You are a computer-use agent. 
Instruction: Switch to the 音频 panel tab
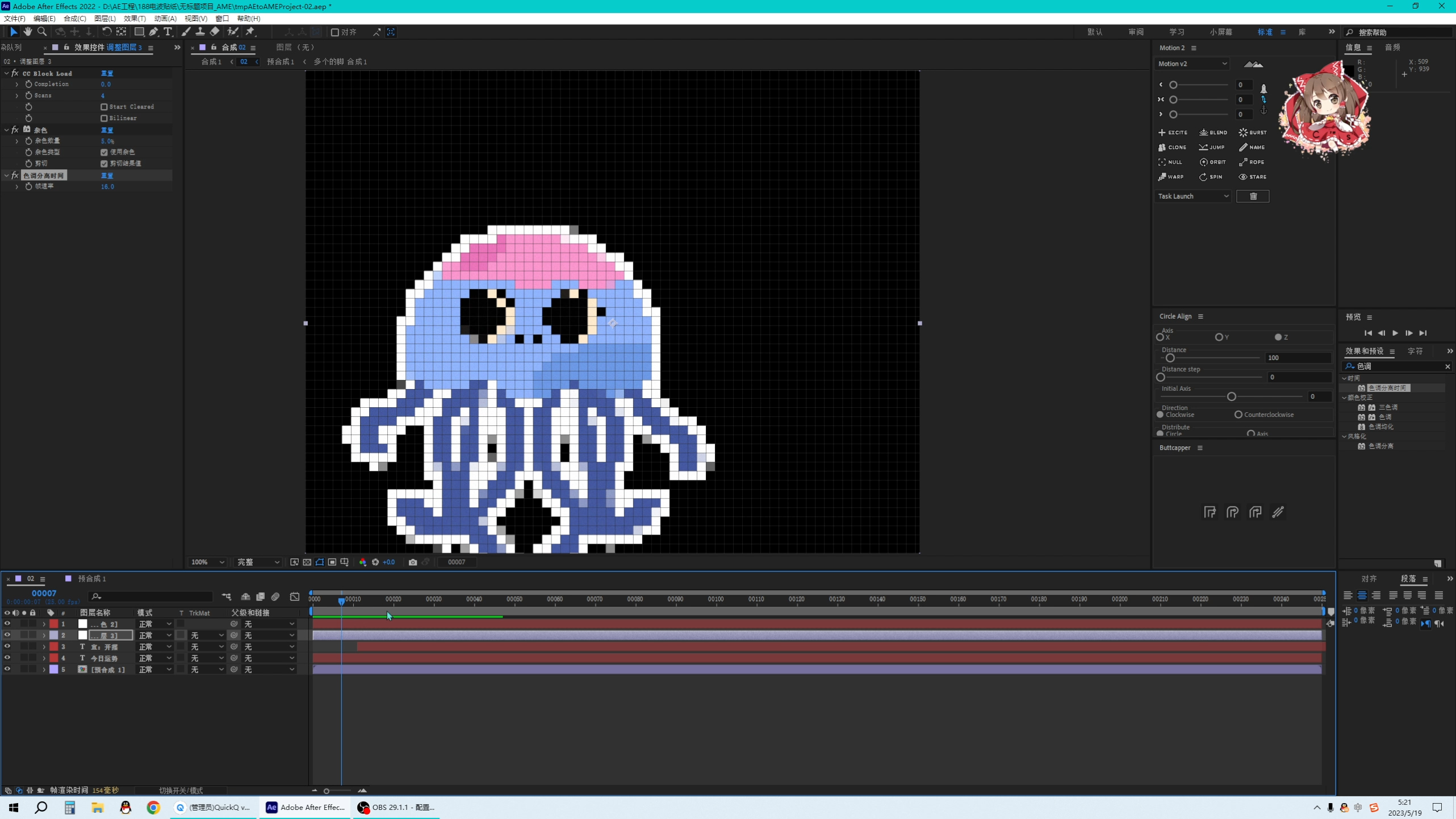click(1392, 48)
